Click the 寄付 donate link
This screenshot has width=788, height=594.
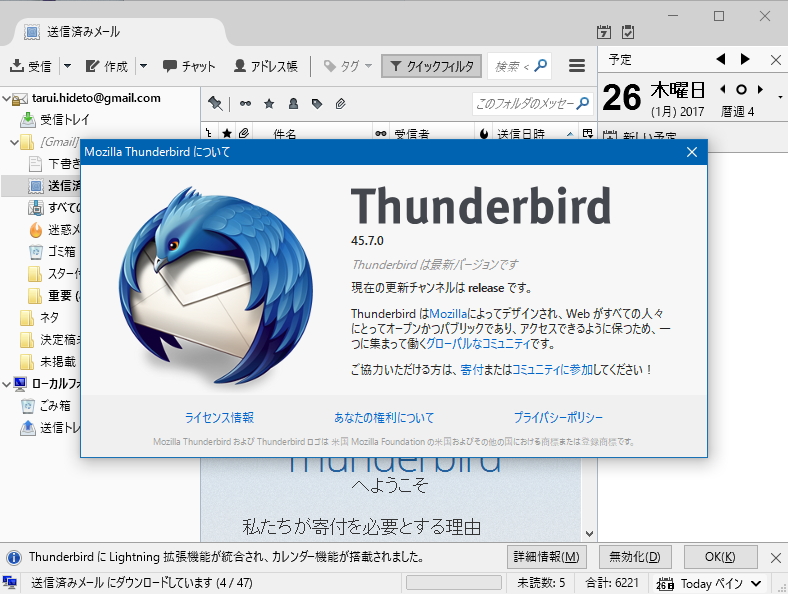pyautogui.click(x=471, y=370)
